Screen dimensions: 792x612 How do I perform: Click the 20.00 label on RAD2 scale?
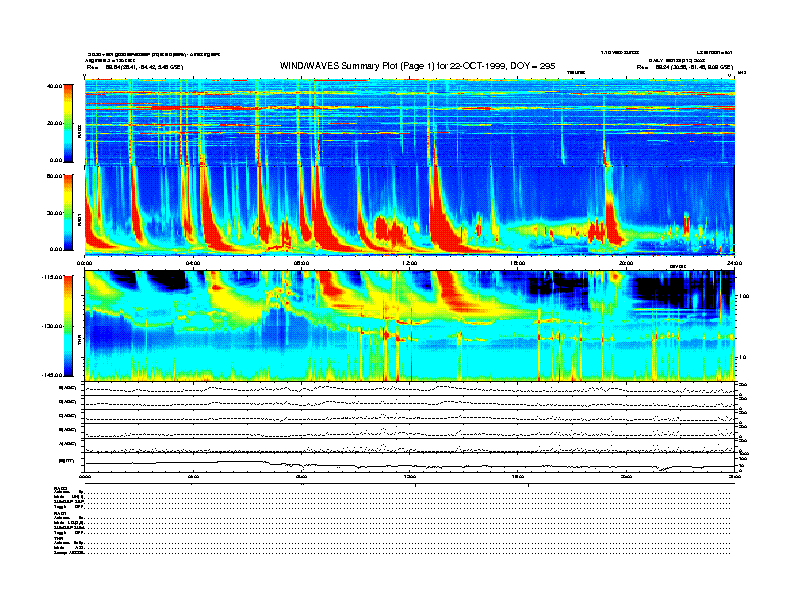pyautogui.click(x=55, y=123)
